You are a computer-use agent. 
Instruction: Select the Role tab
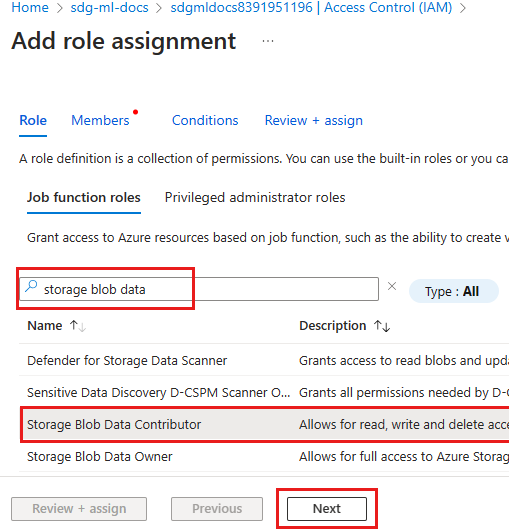click(x=33, y=121)
